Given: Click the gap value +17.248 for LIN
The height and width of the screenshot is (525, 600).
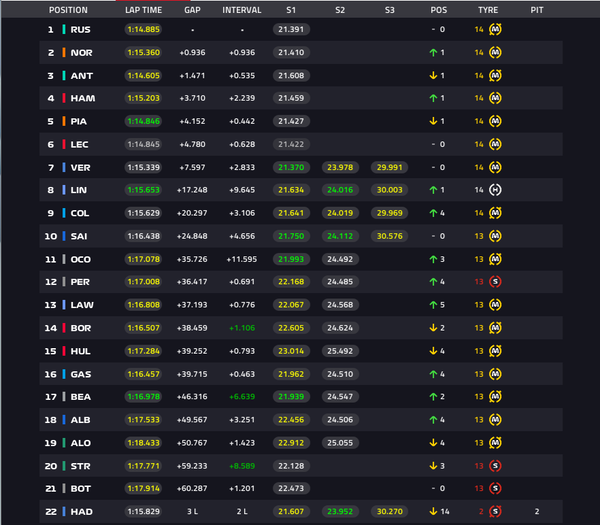Looking at the screenshot, I should pos(192,190).
